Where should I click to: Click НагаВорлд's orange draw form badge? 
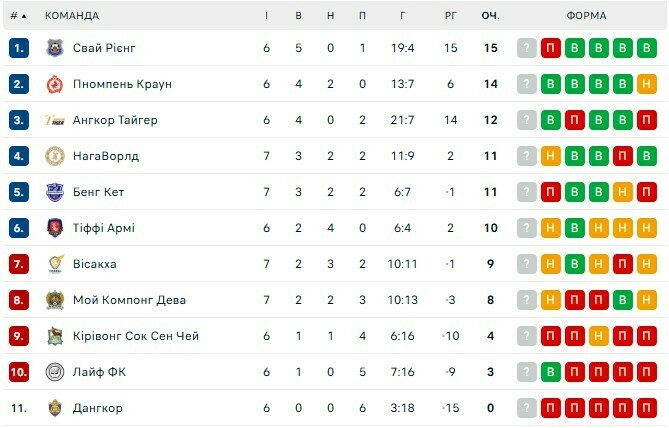[x=551, y=156]
